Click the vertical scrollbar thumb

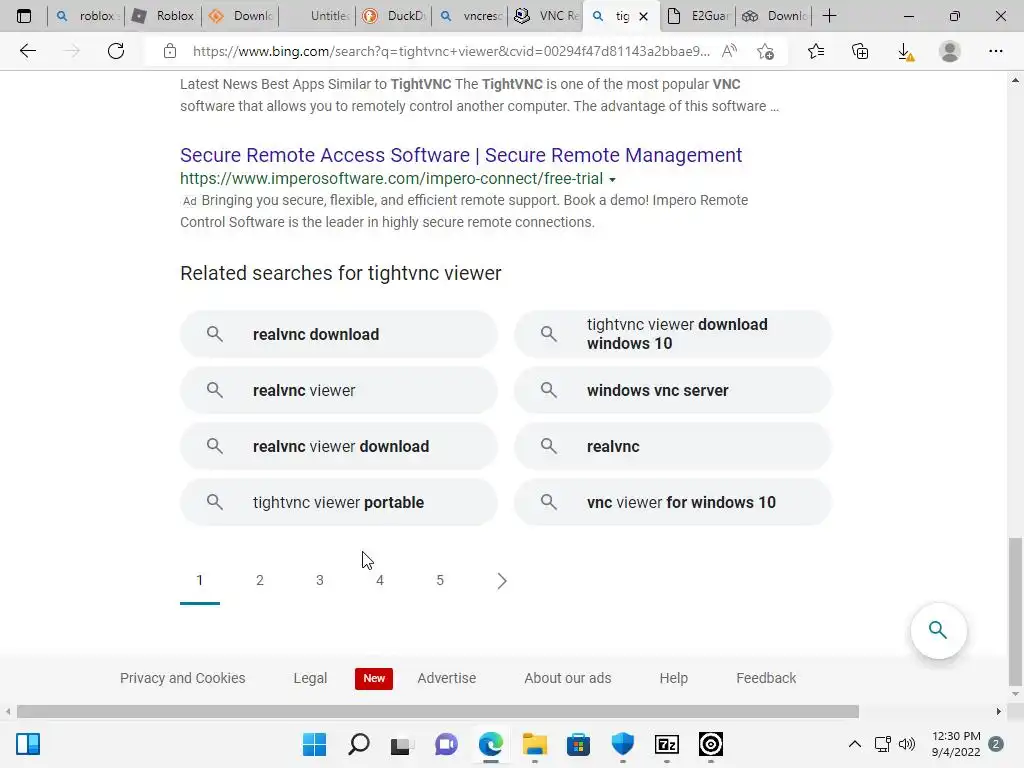(1015, 612)
